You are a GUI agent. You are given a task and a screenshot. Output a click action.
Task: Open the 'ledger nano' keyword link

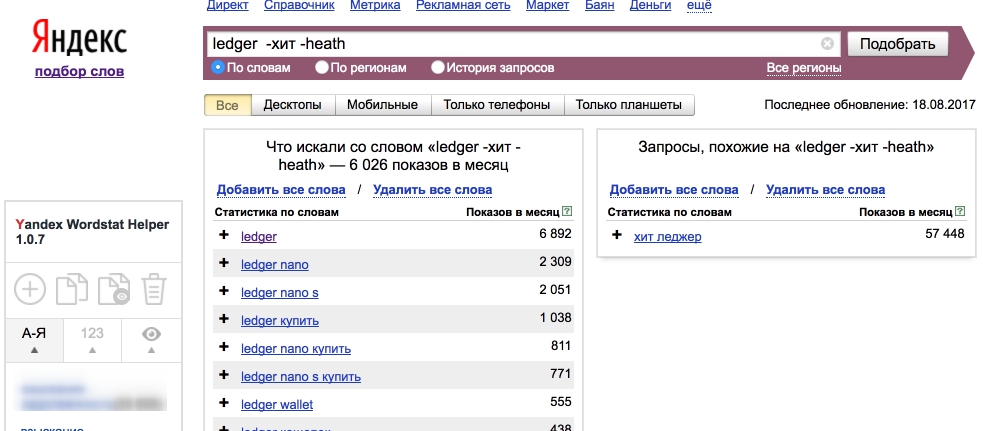click(x=275, y=265)
